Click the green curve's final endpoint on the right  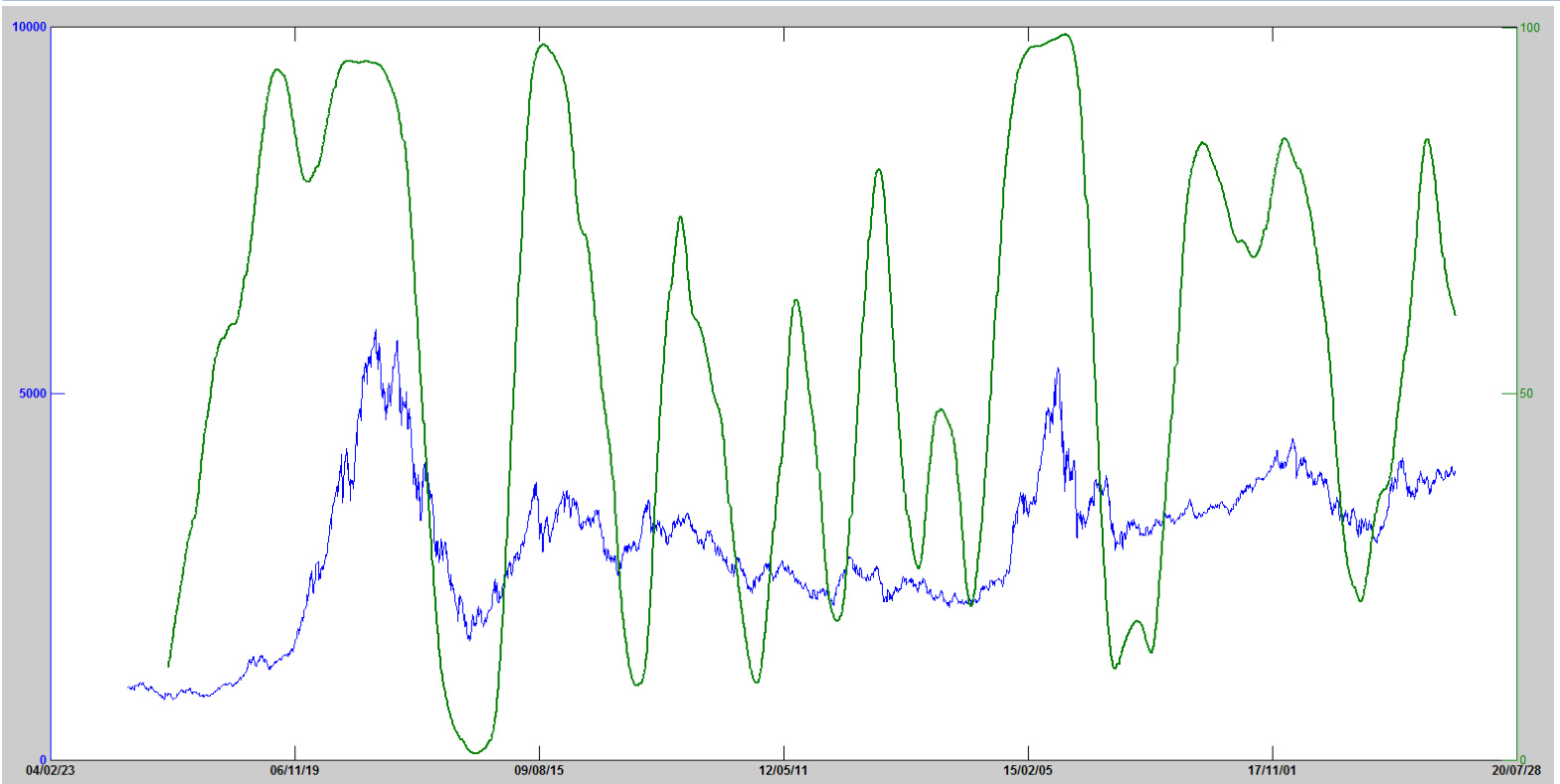tap(1456, 315)
